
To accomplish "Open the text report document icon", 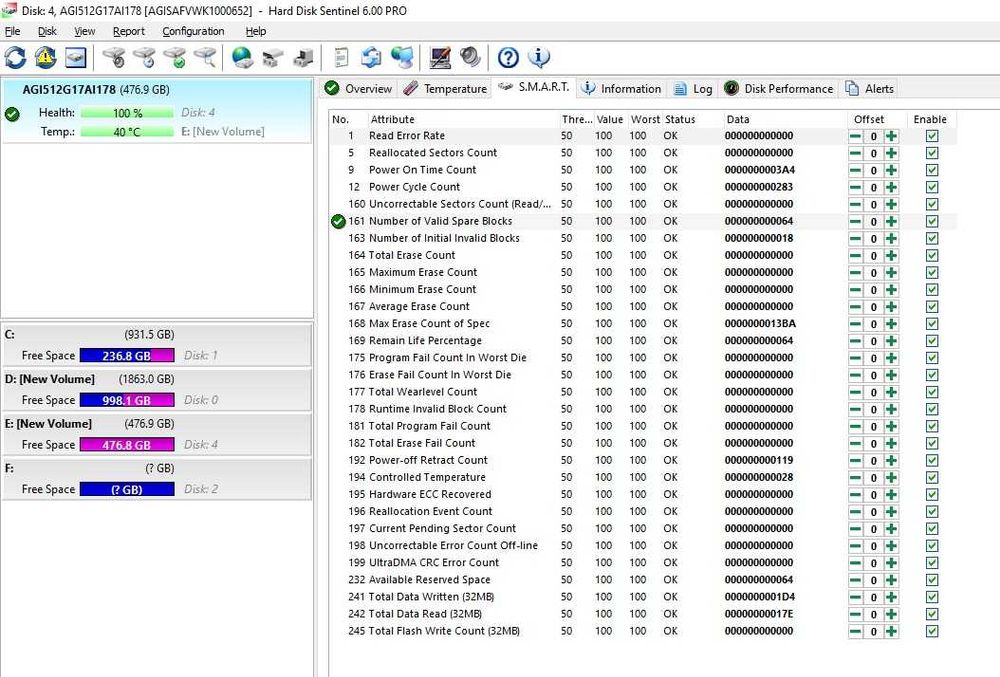I will (341, 57).
